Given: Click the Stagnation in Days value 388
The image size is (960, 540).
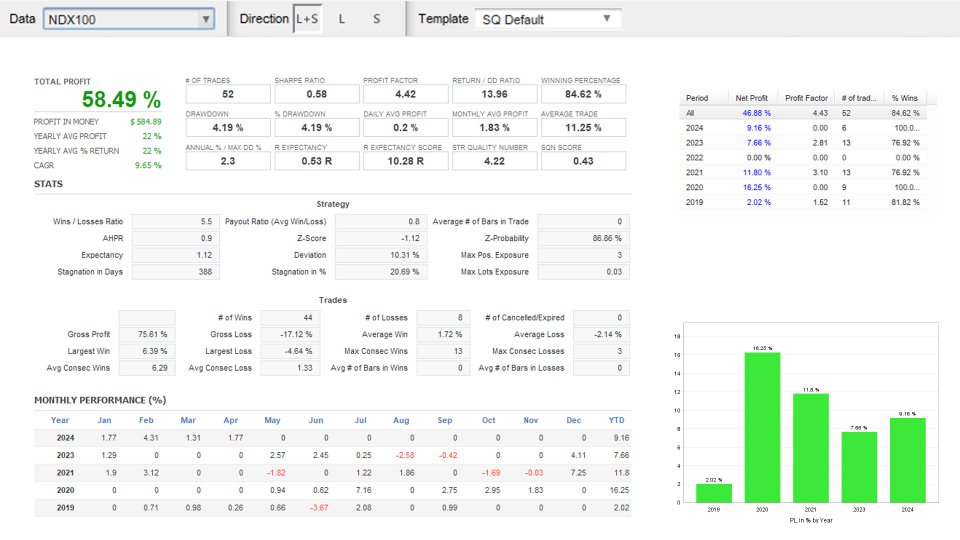Looking at the screenshot, I should coord(176,272).
